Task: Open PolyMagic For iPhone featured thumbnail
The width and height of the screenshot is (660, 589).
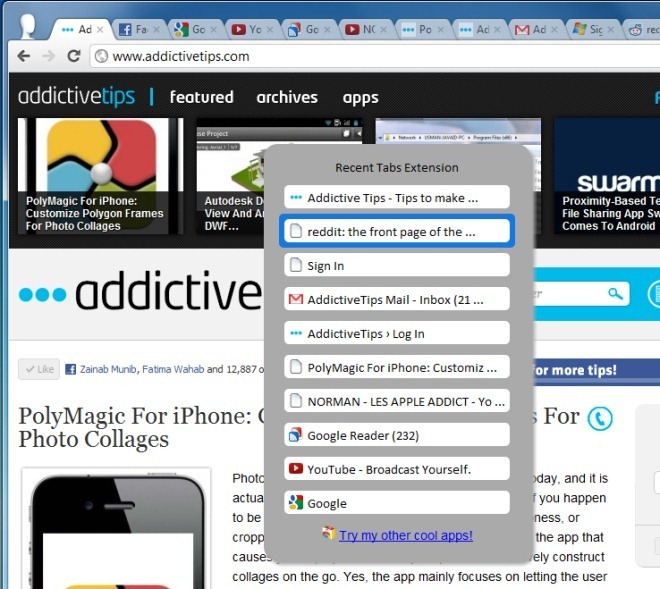Action: tap(101, 176)
